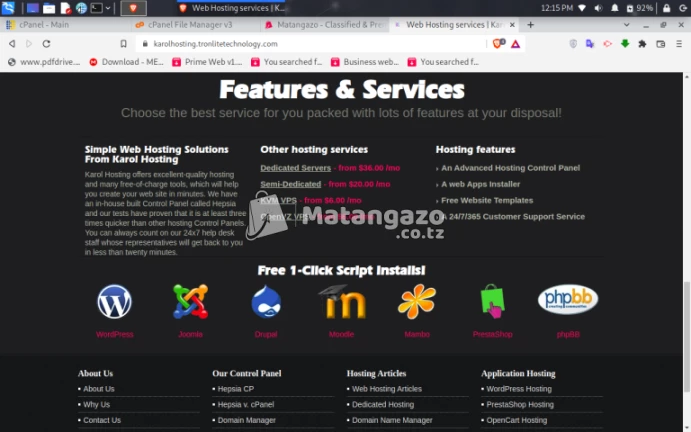Screen dimensions: 691x432
Task: Open the OpenCart Hosting footer link
Action: [516, 420]
